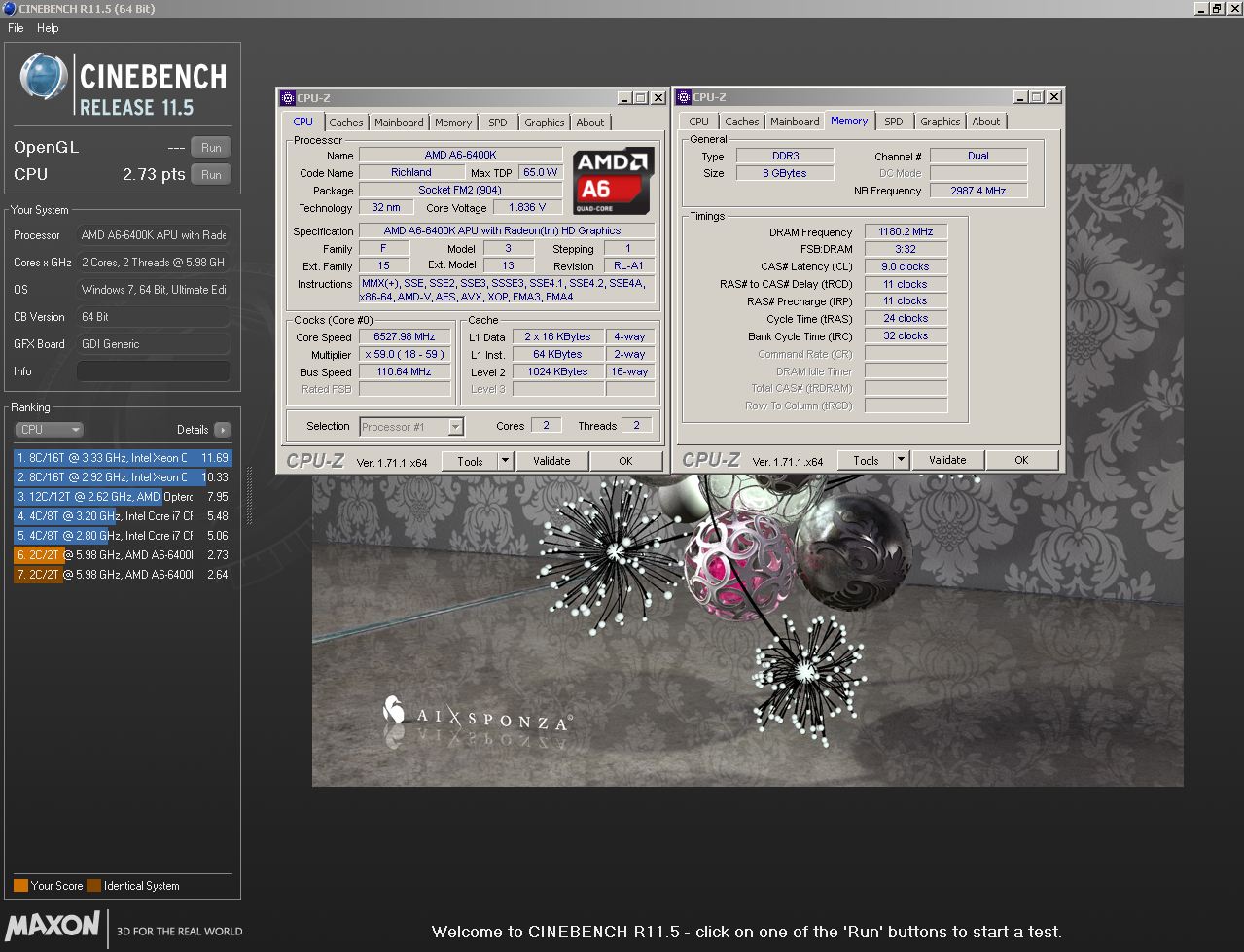Click the AMD A6 processor logo

pyautogui.click(x=612, y=181)
